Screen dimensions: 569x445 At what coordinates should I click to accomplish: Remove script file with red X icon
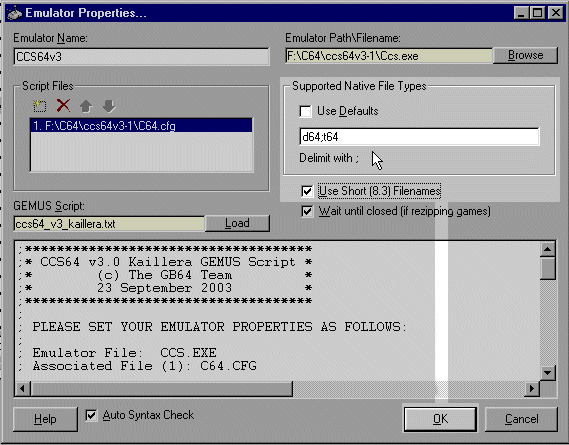[x=63, y=106]
